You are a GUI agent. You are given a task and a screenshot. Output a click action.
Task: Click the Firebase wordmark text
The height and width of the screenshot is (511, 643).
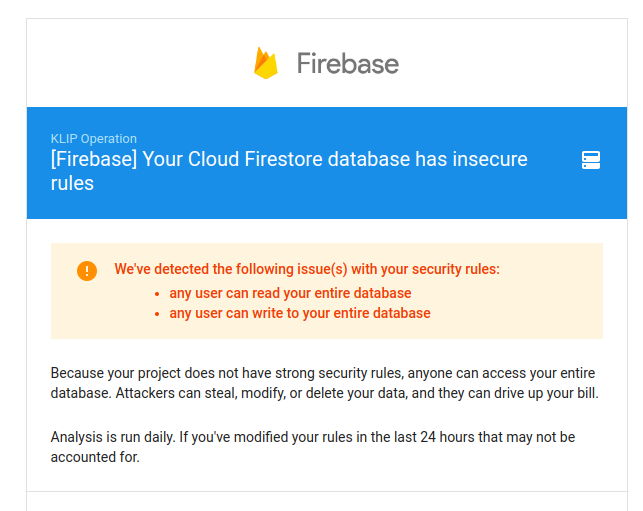click(348, 64)
